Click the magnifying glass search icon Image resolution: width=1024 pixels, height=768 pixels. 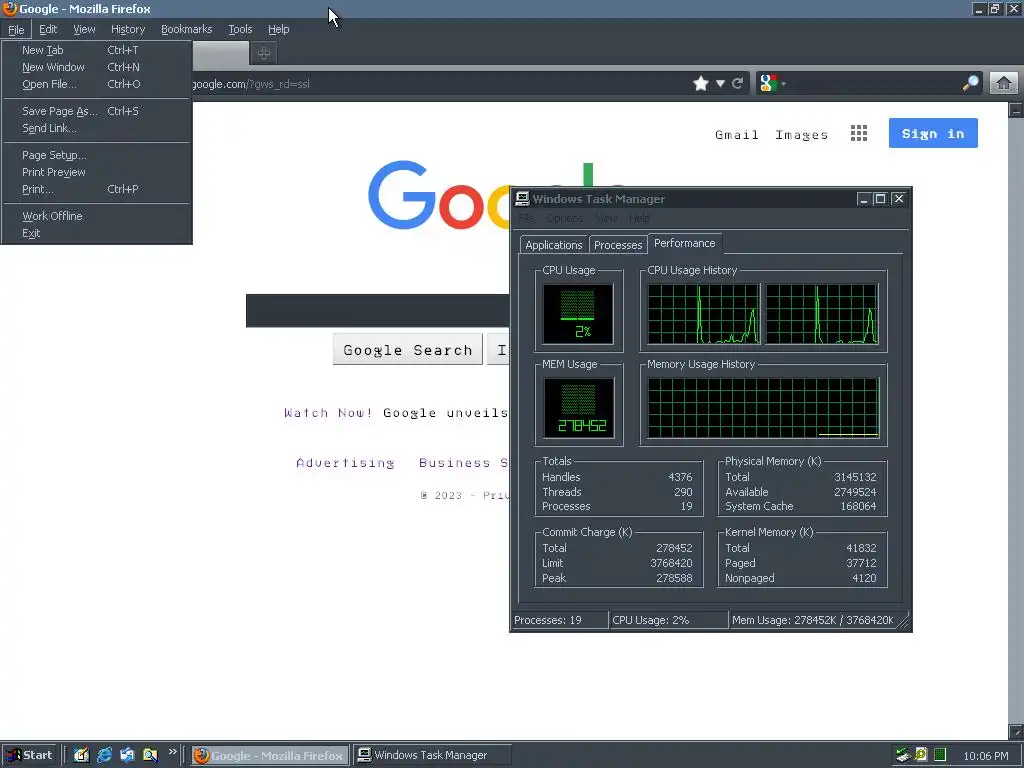click(x=970, y=83)
